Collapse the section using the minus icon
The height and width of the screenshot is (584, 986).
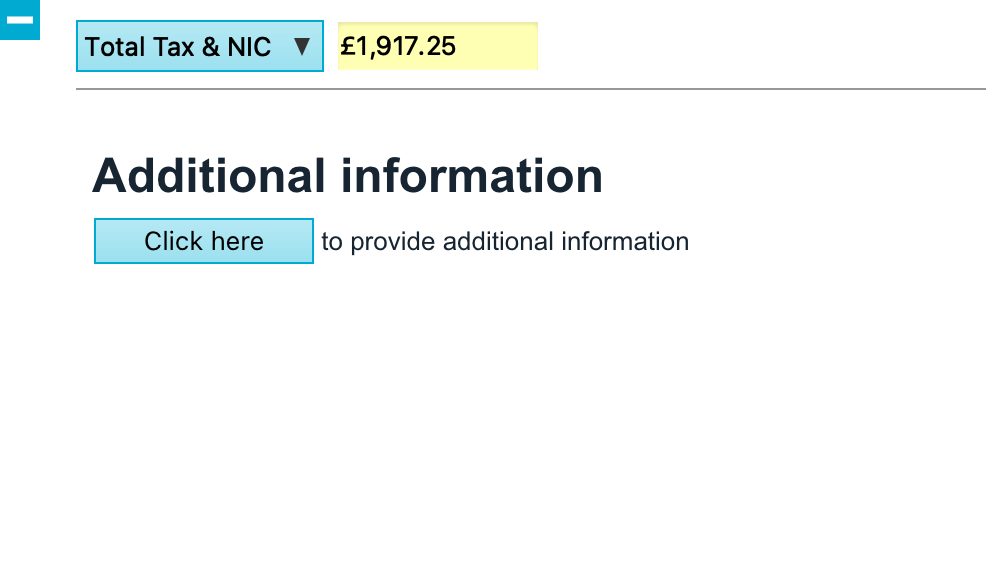pyautogui.click(x=19, y=19)
